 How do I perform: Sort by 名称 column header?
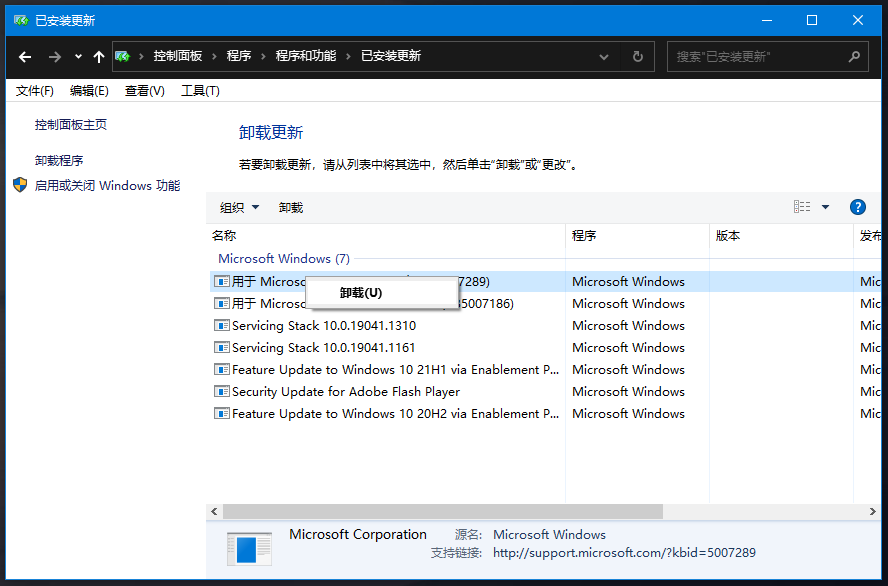pos(386,236)
